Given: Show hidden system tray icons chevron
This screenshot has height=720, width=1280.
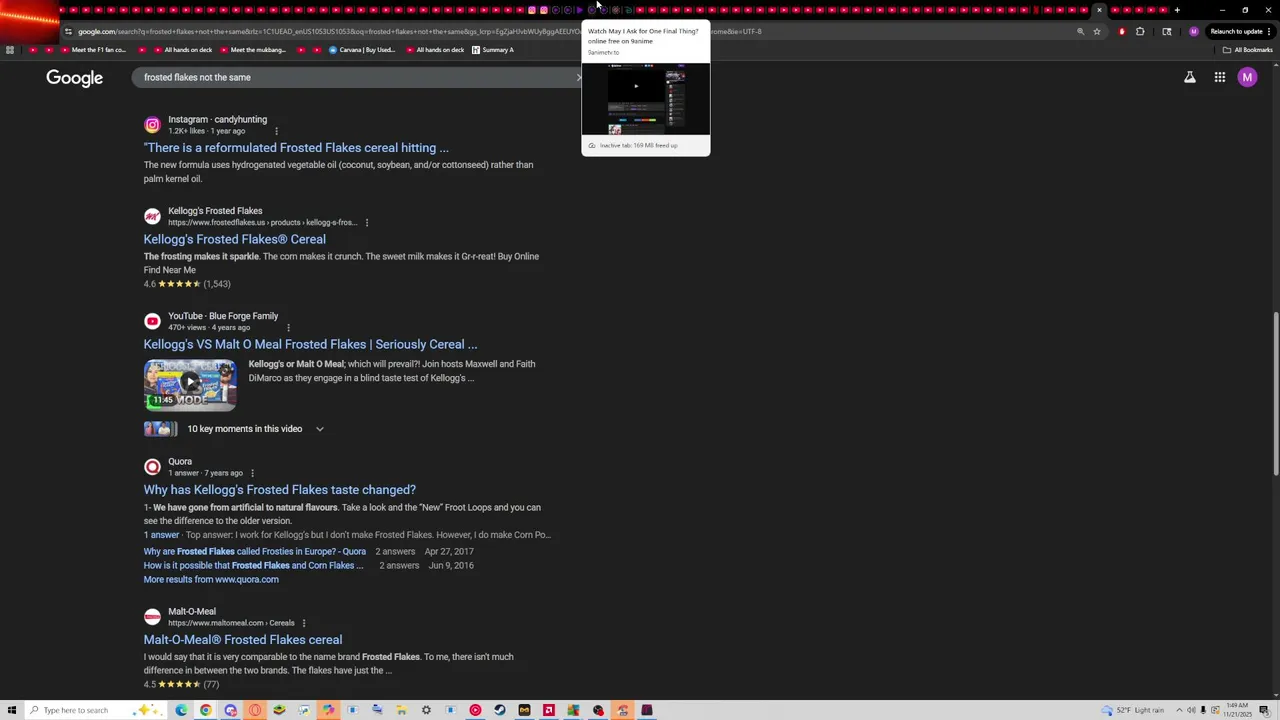Looking at the screenshot, I should coord(1179,710).
